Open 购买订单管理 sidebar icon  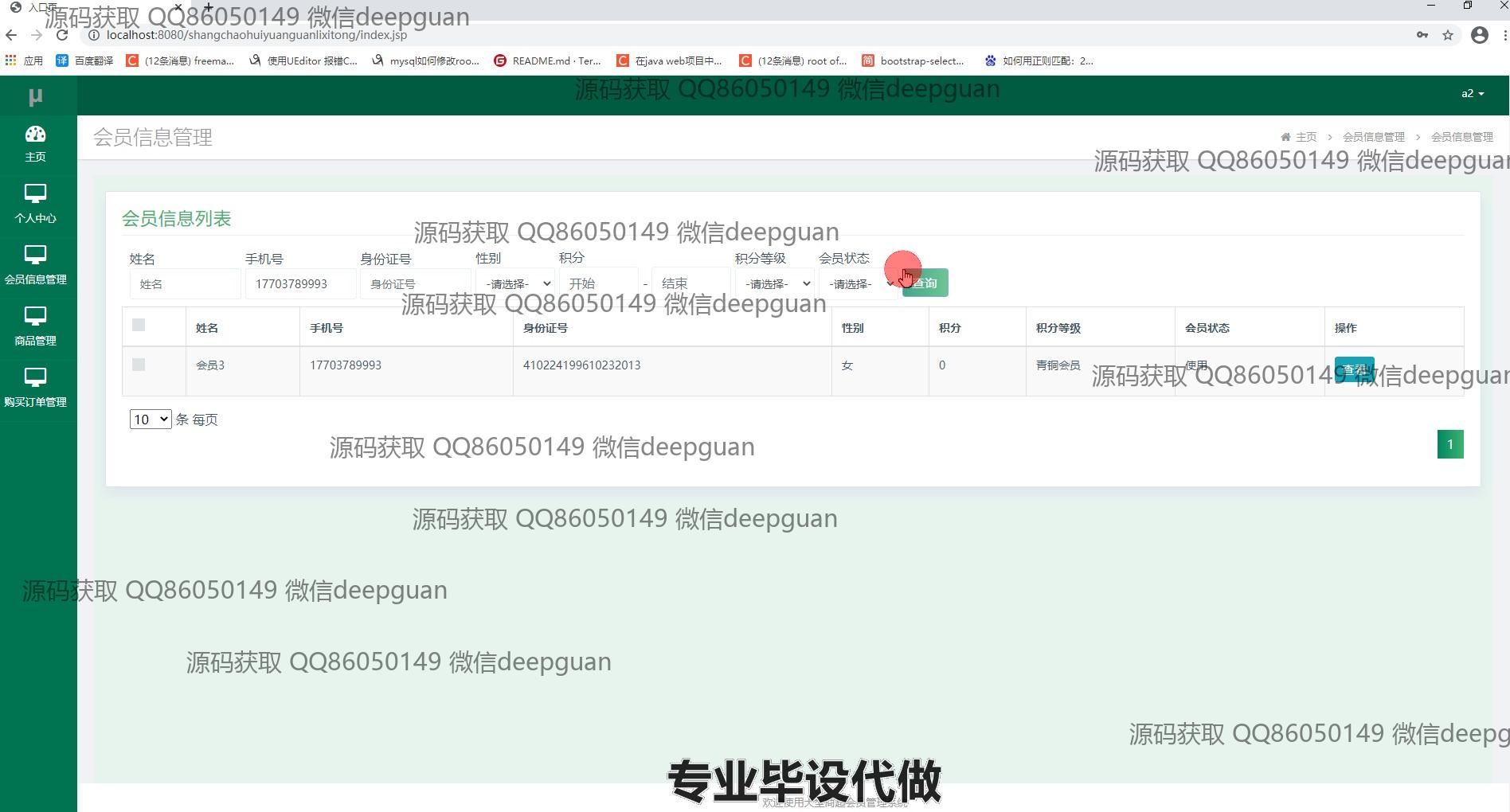click(35, 377)
